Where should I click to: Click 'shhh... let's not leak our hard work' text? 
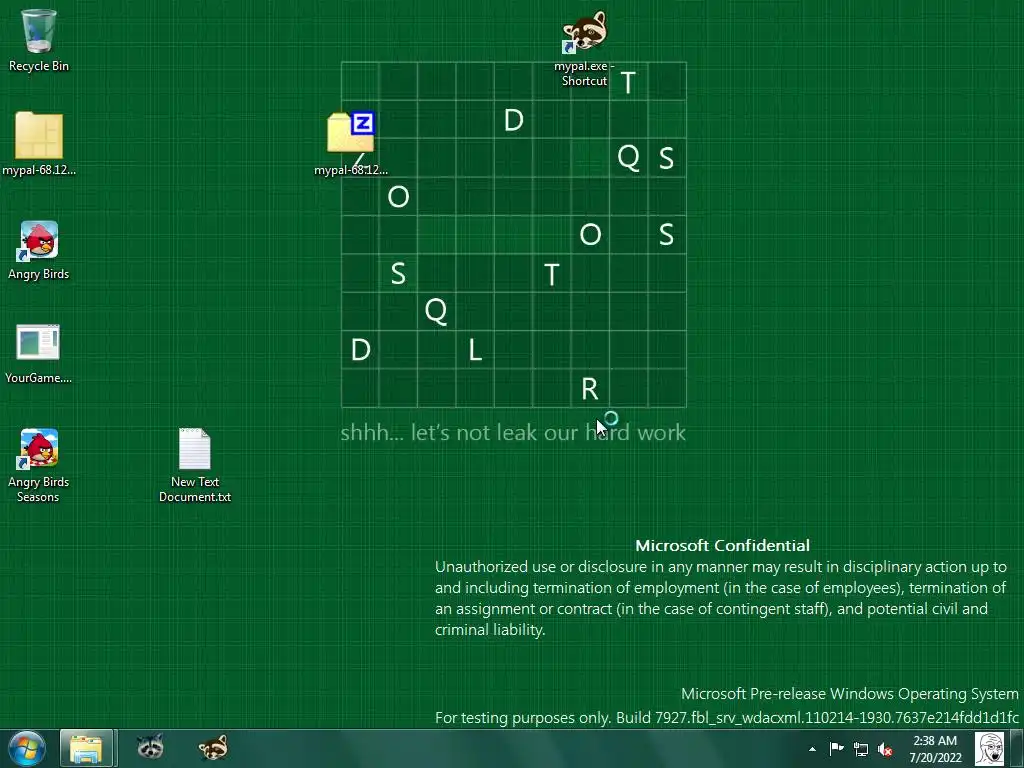tap(513, 432)
